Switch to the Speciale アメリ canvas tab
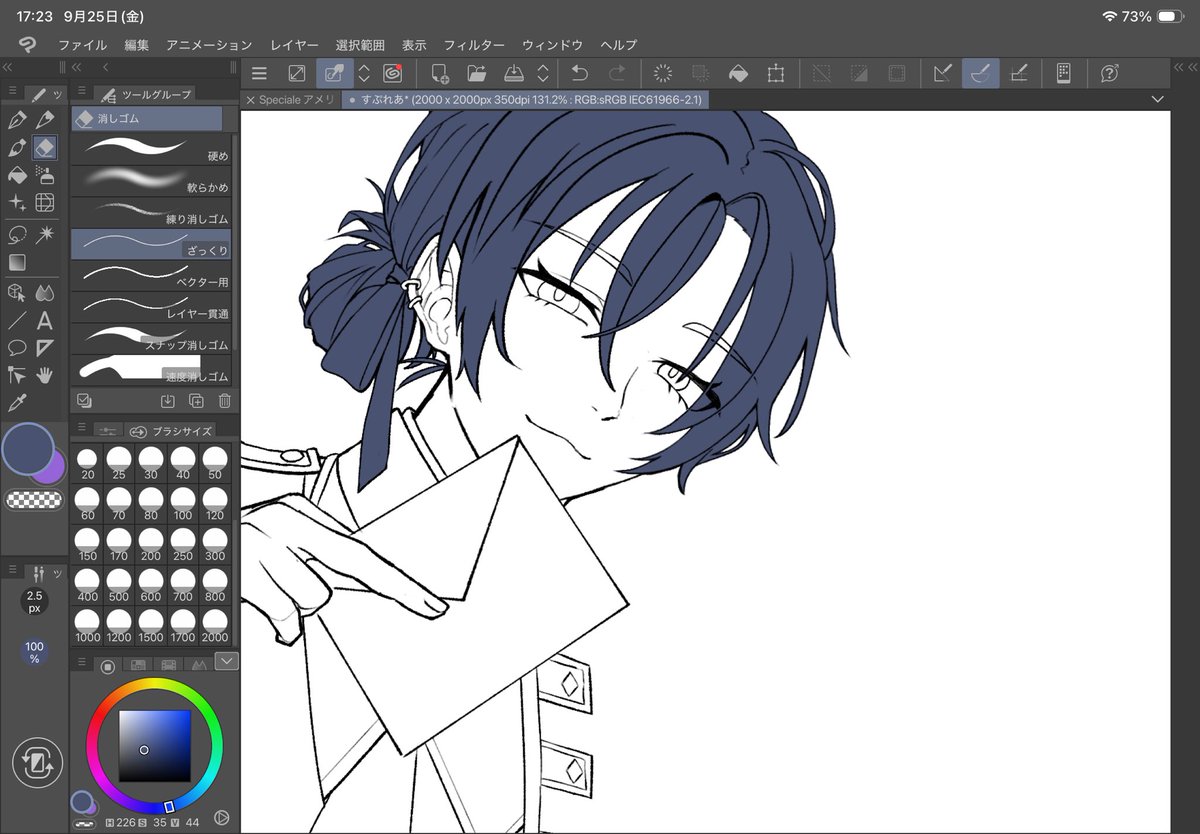Screen dimensions: 1200x834 [290, 100]
